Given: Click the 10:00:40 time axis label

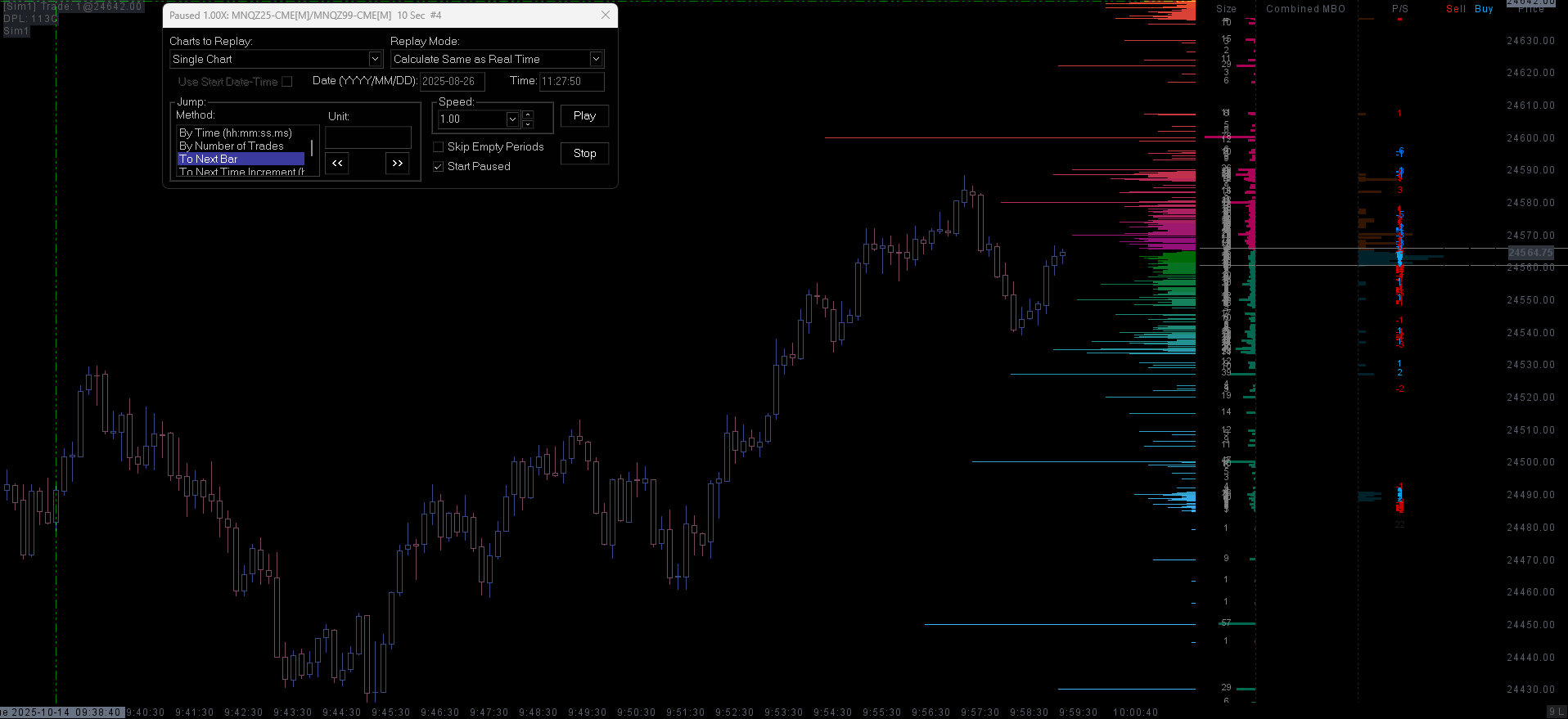Looking at the screenshot, I should 1136,712.
